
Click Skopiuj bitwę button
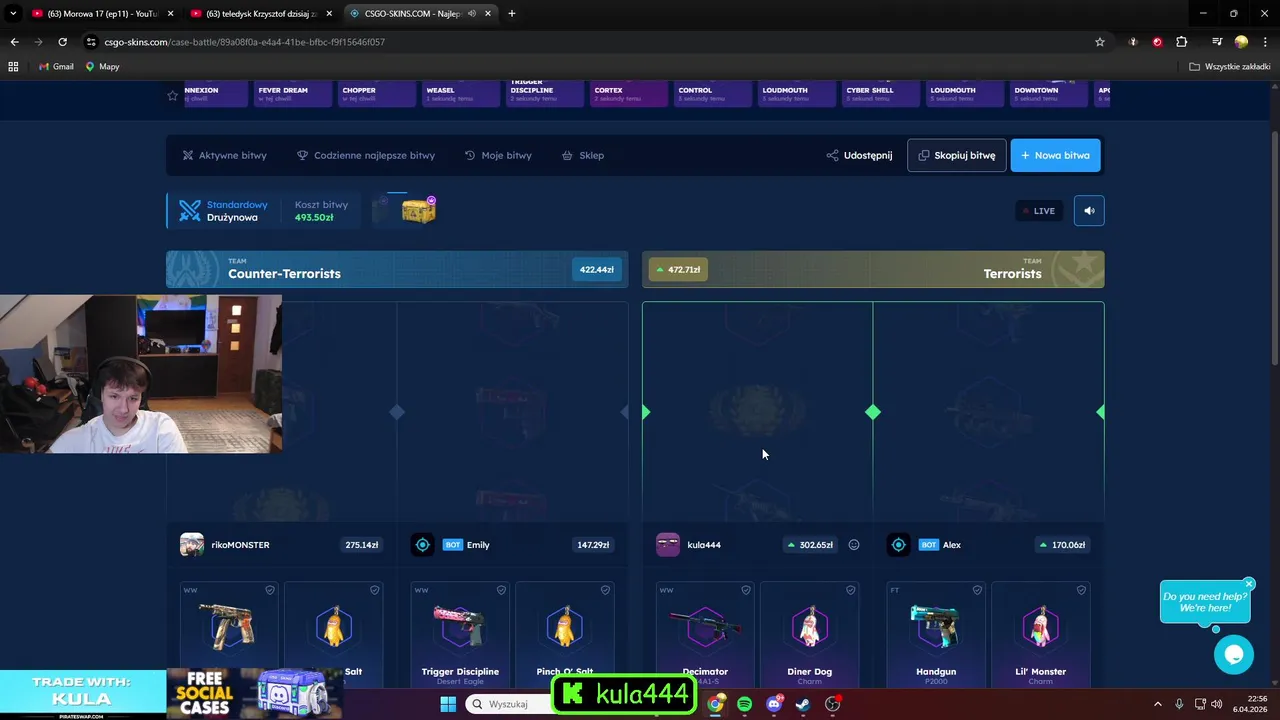point(957,155)
